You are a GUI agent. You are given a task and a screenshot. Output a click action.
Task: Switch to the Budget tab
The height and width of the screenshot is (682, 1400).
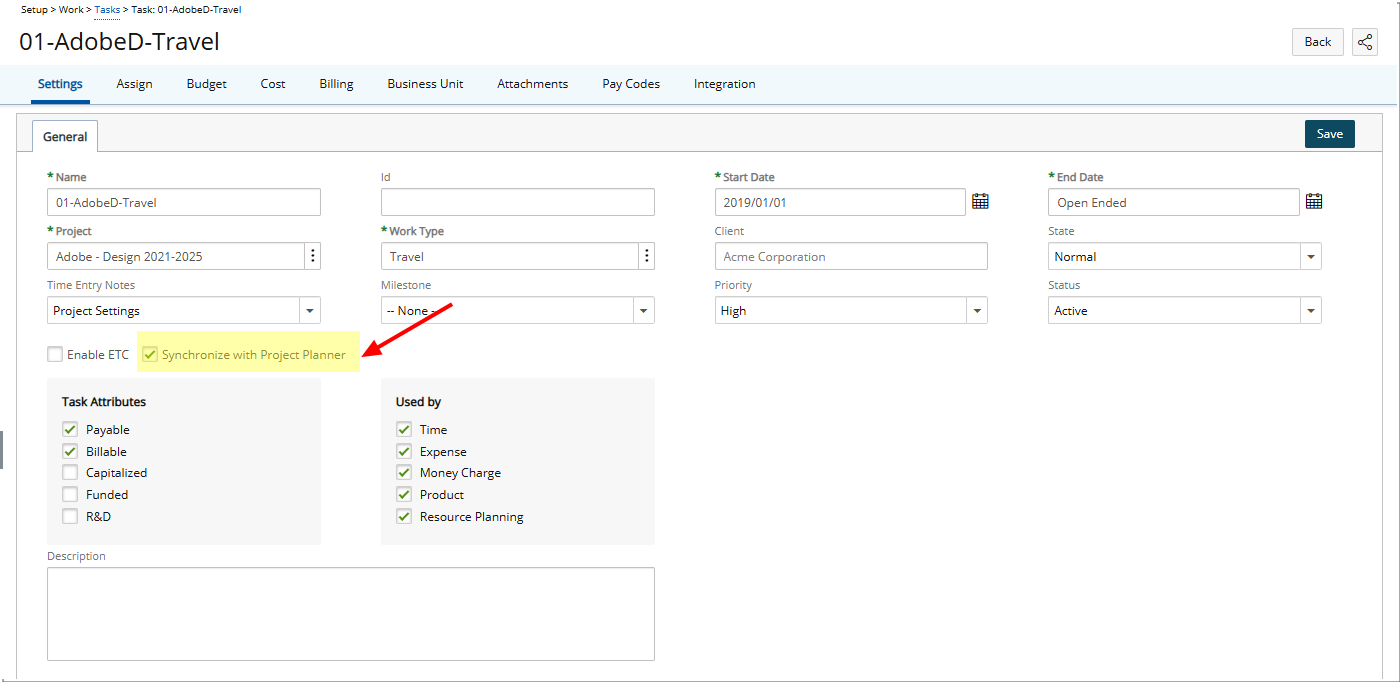[x=207, y=84]
